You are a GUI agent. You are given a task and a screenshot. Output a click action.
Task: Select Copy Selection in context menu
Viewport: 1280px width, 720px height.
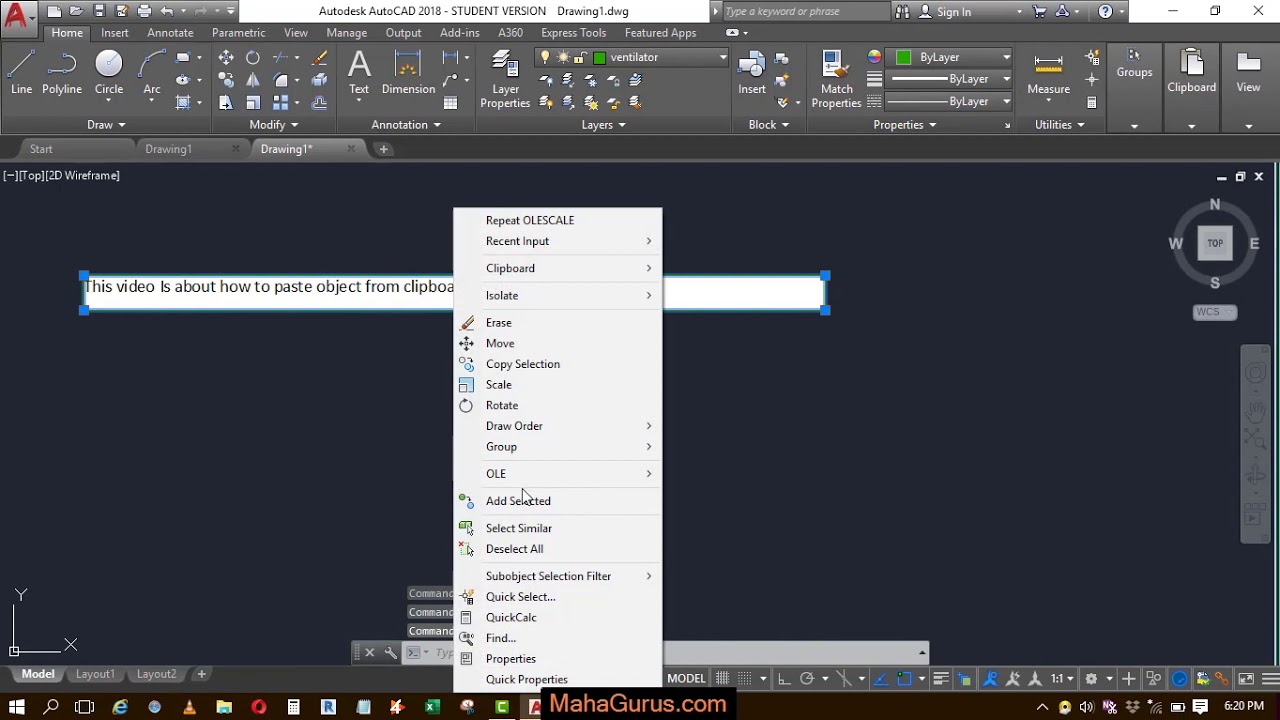point(558,364)
